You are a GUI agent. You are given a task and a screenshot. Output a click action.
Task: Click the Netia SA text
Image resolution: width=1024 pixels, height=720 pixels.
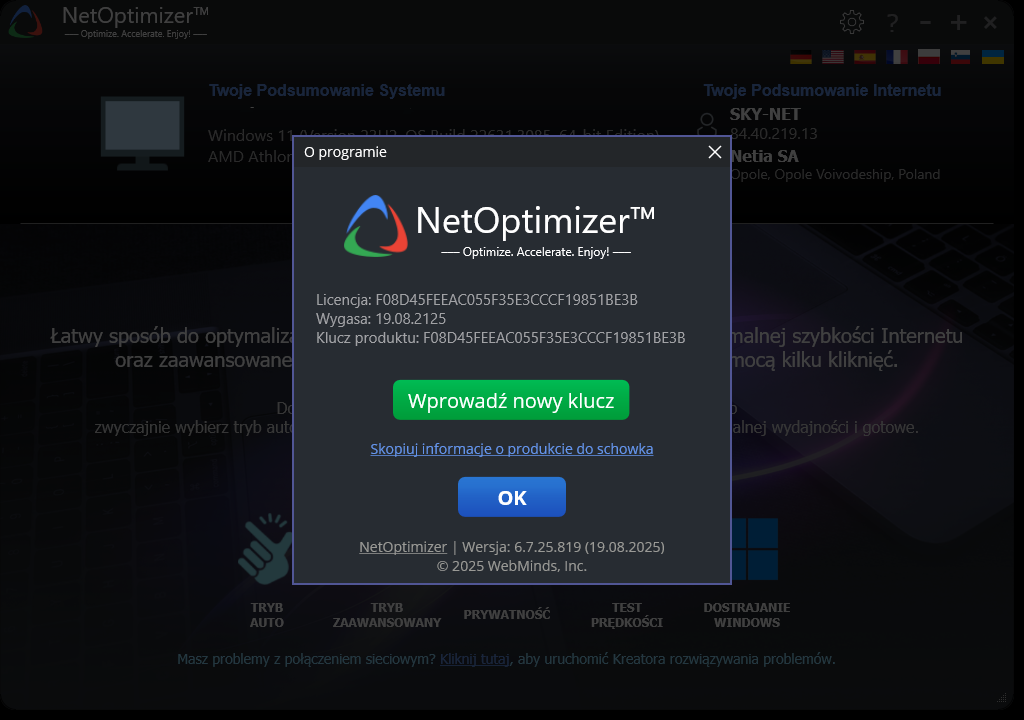pos(764,156)
